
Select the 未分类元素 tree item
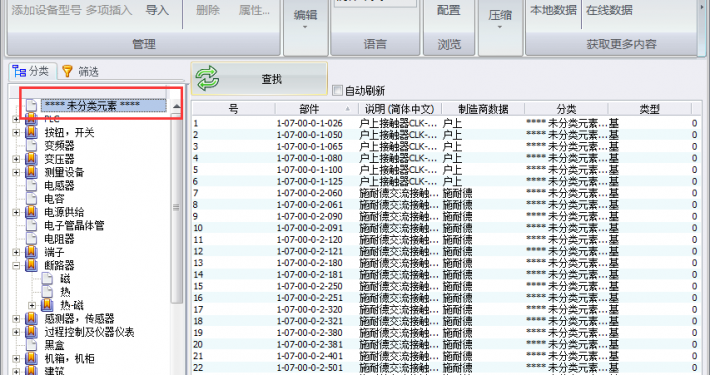(x=104, y=106)
